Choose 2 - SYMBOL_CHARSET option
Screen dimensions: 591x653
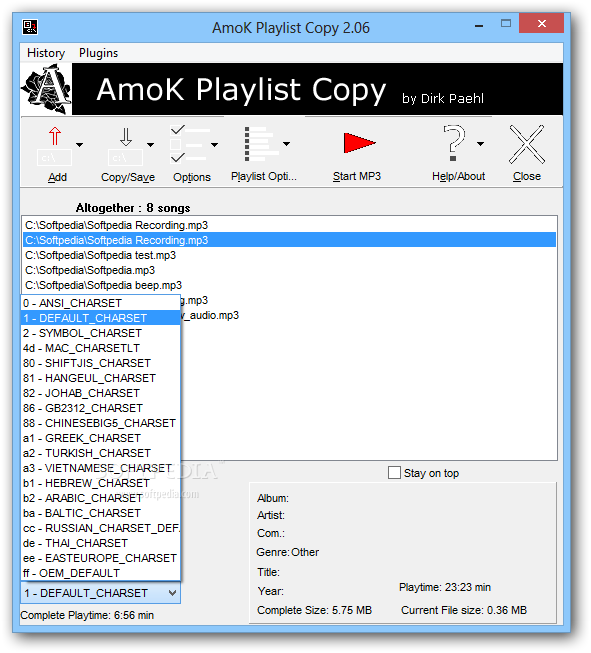click(100, 333)
